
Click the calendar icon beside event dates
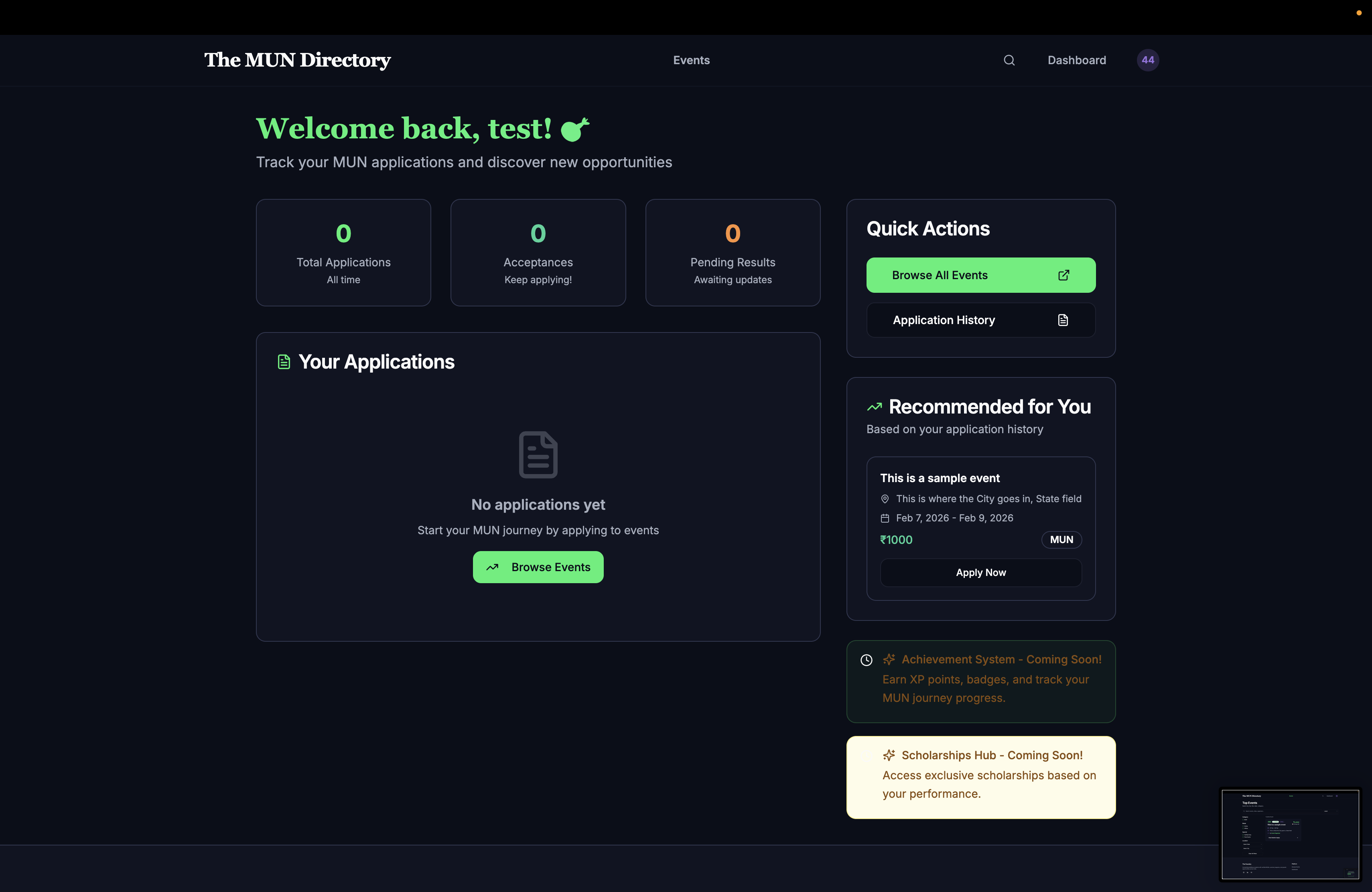pos(885,518)
